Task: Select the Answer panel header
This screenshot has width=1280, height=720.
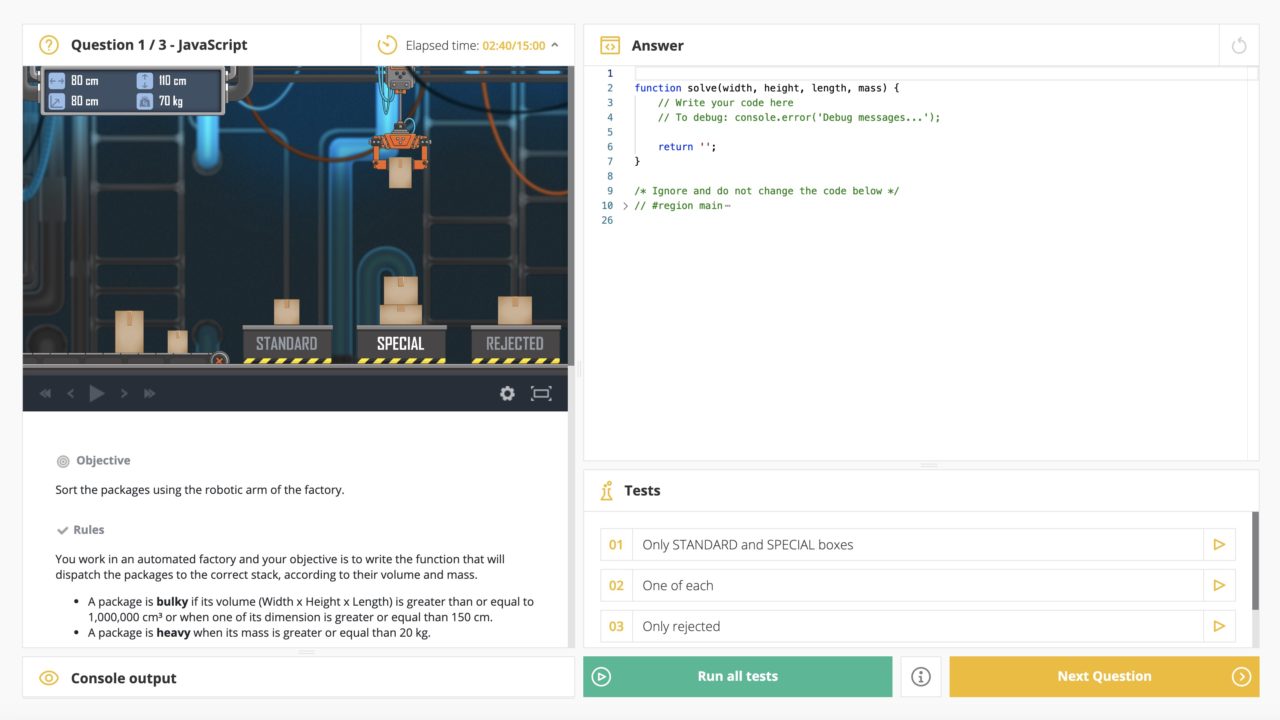Action: click(659, 45)
